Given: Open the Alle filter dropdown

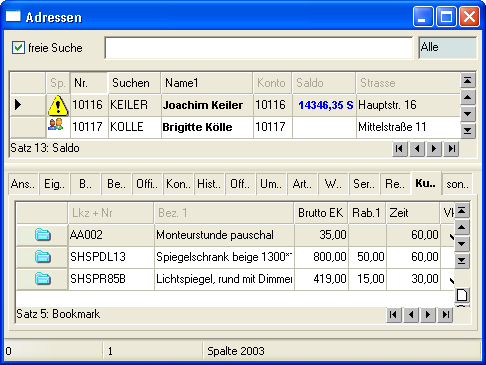Looking at the screenshot, I should pos(447,48).
